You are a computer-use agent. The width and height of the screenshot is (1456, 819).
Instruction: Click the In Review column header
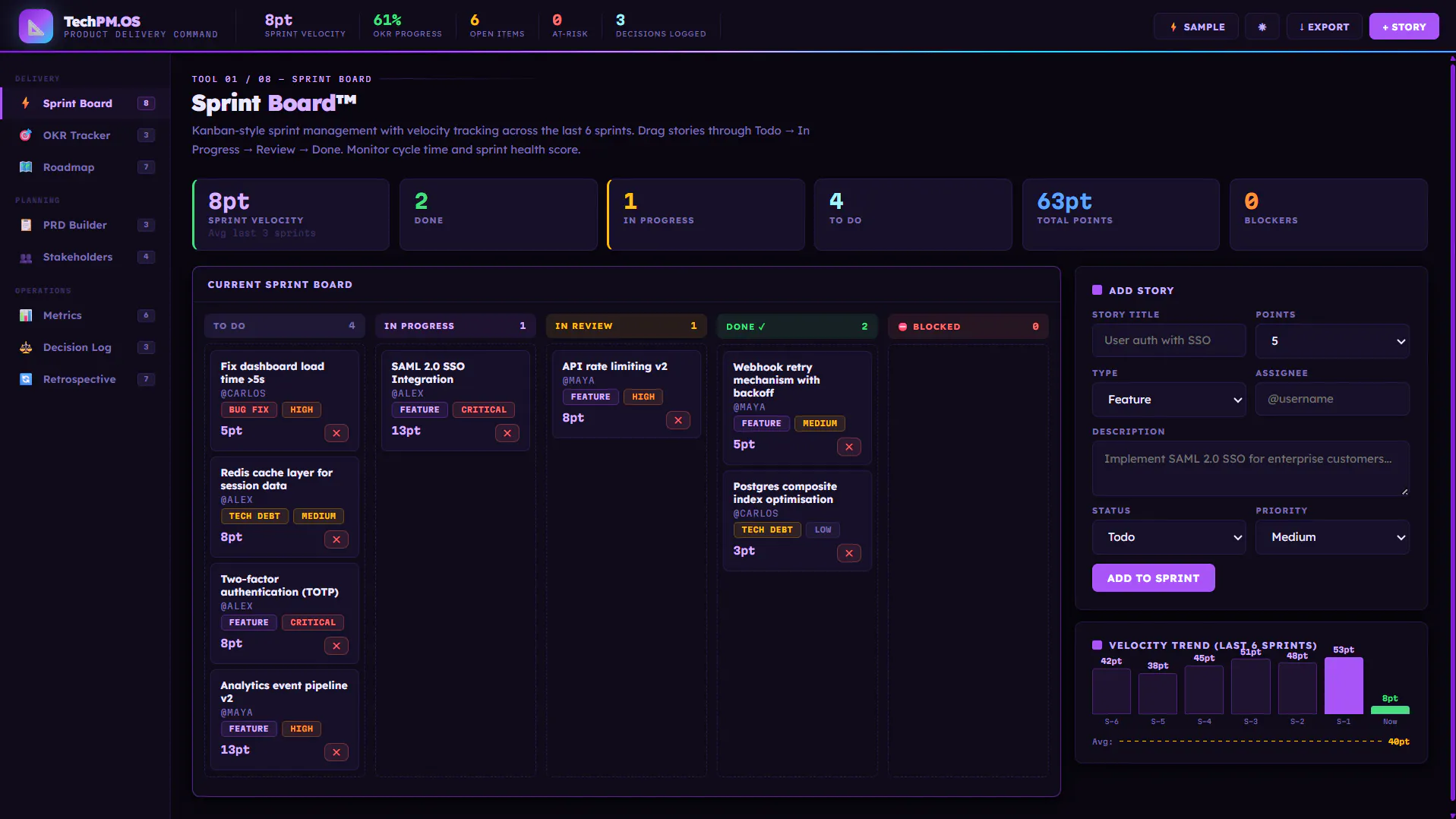(626, 326)
